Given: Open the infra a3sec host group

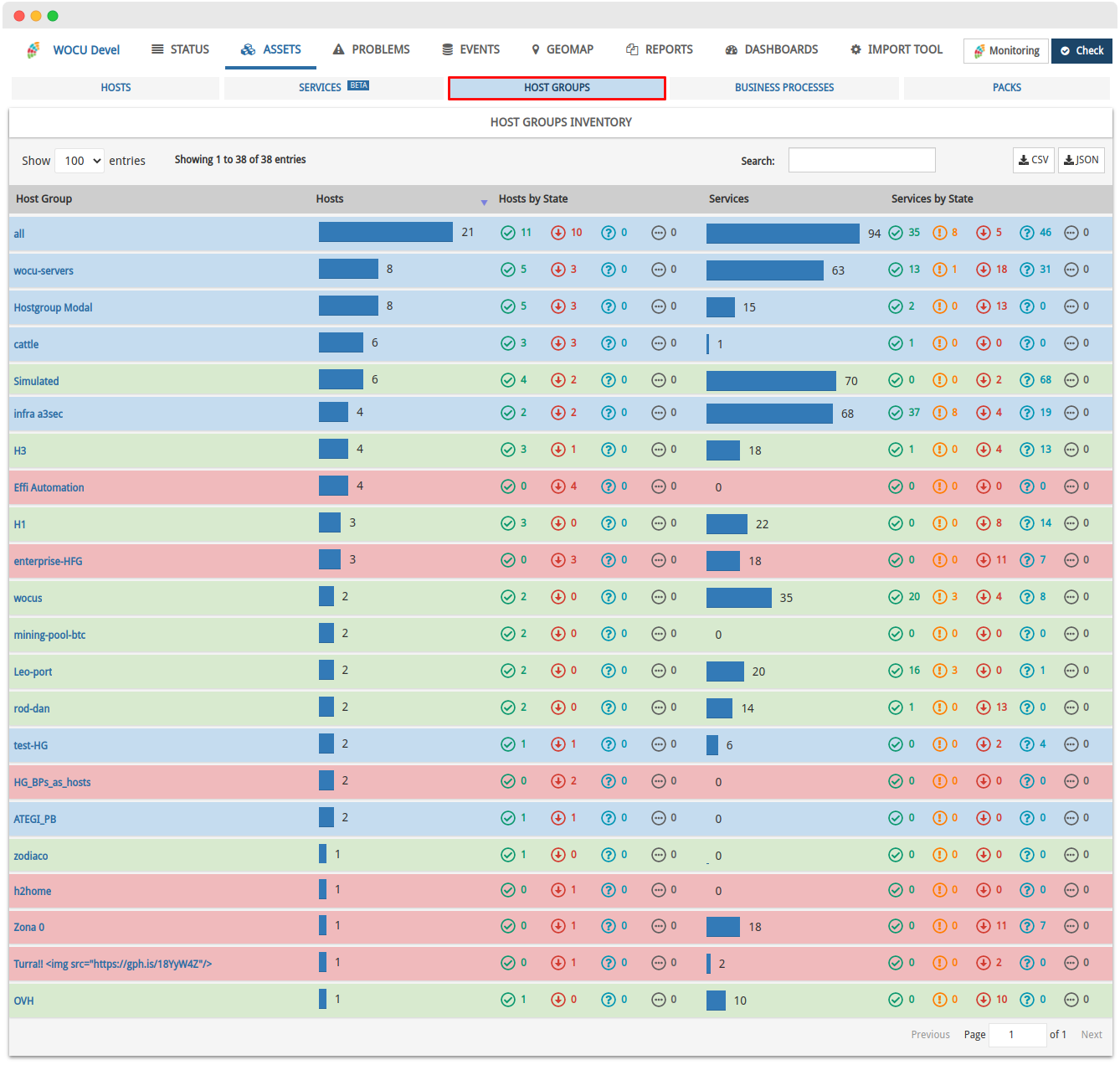Looking at the screenshot, I should 39,414.
